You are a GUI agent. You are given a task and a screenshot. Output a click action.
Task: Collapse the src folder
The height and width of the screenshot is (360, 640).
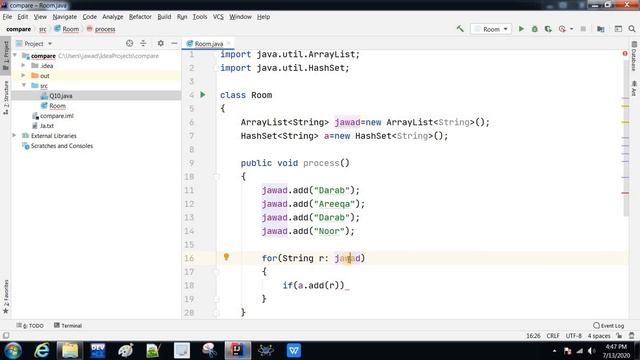pyautogui.click(x=24, y=85)
